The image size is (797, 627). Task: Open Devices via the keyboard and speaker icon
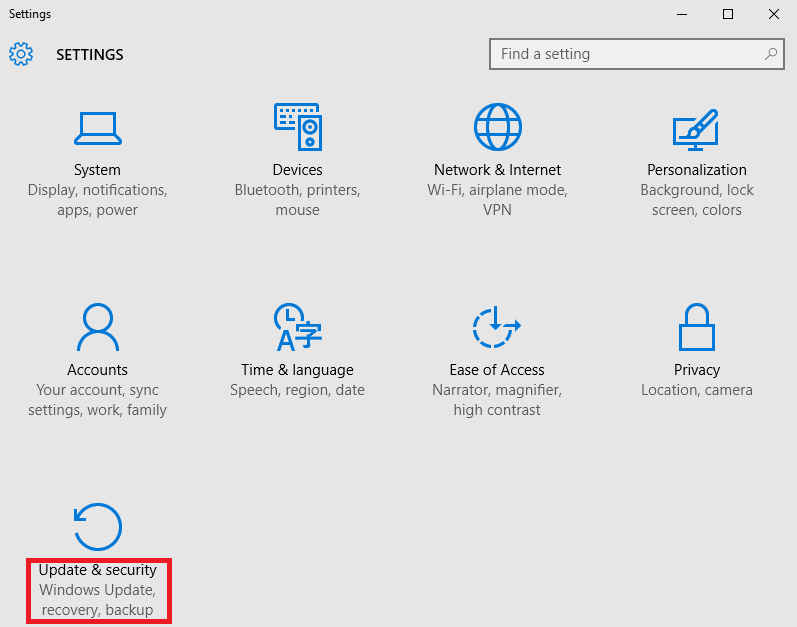[x=297, y=127]
